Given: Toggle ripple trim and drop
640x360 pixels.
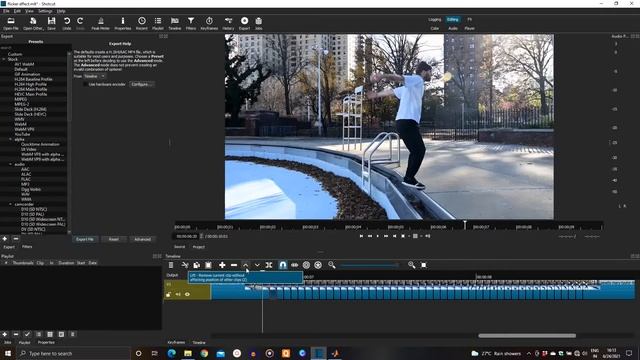Looking at the screenshot, I should (306, 265).
